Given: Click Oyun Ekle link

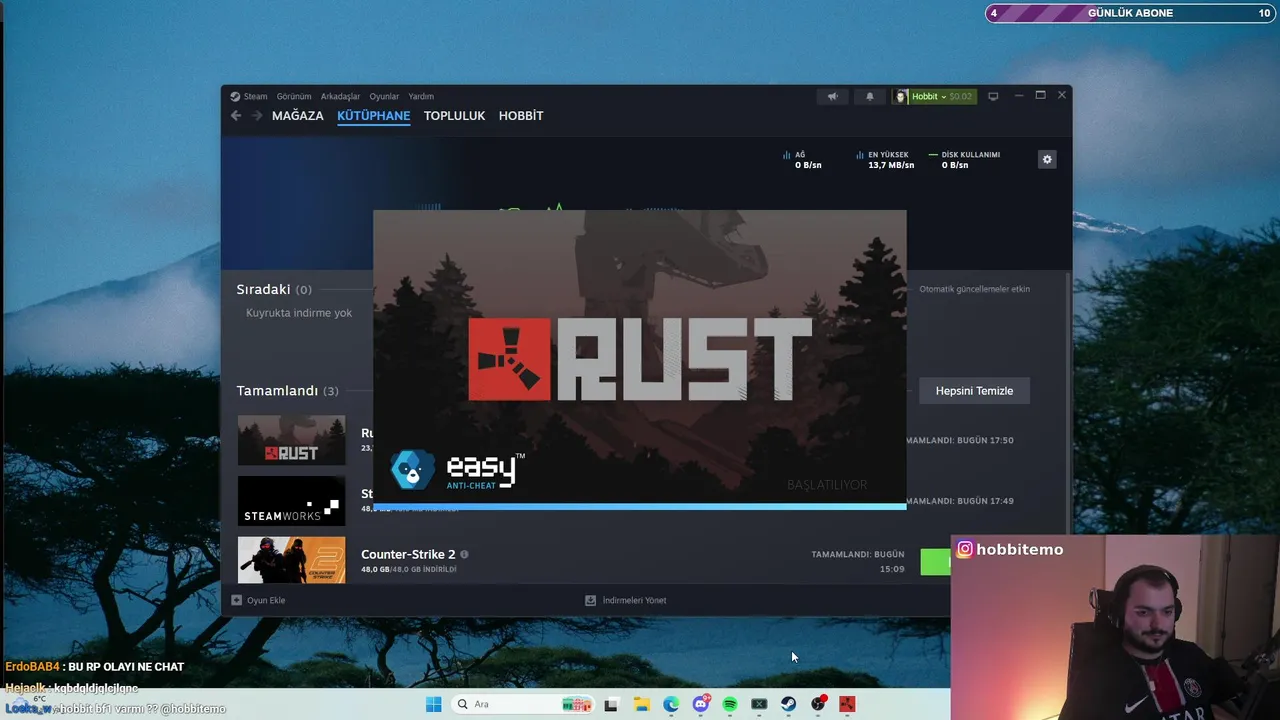Looking at the screenshot, I should [266, 600].
